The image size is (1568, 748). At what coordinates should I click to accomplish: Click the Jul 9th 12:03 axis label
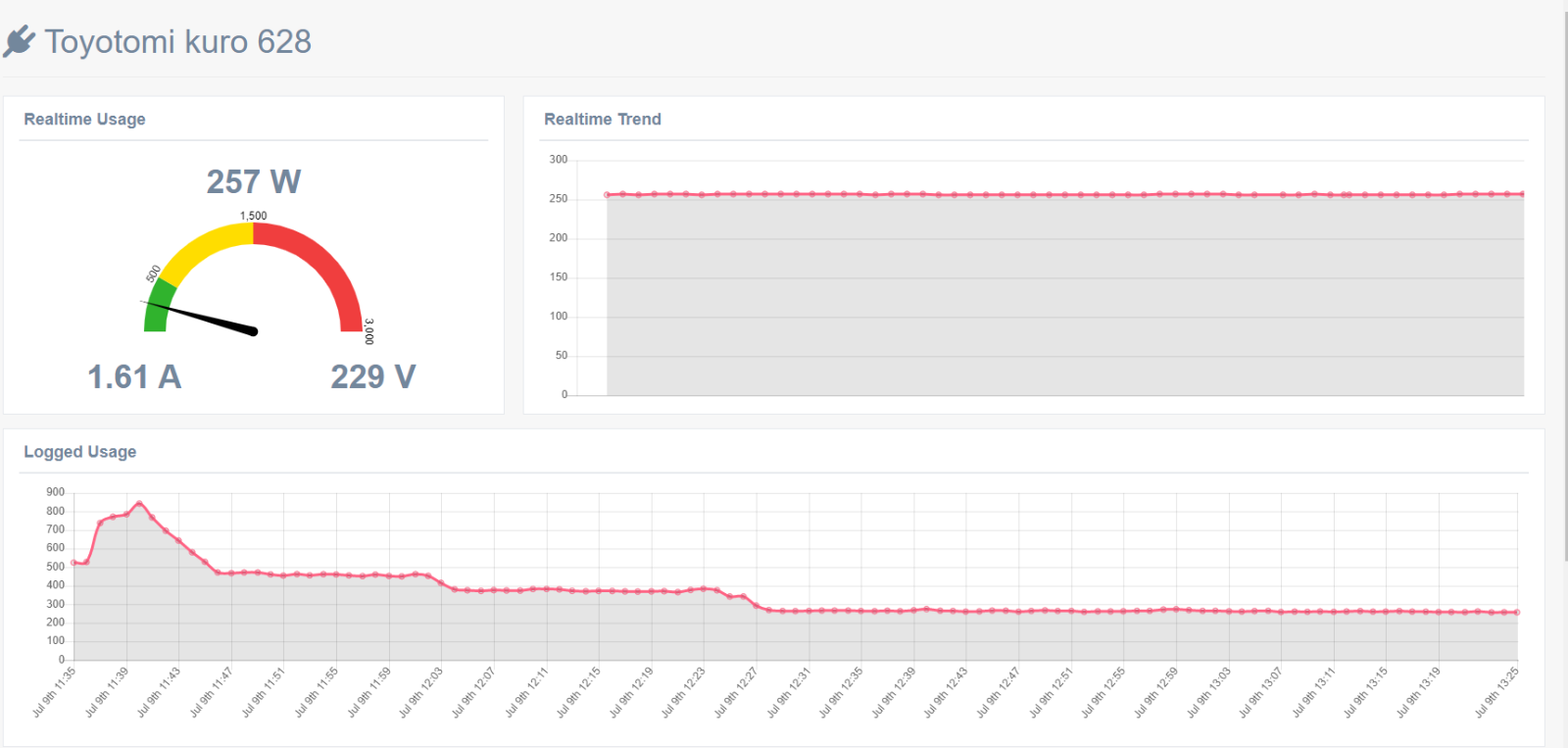420,692
